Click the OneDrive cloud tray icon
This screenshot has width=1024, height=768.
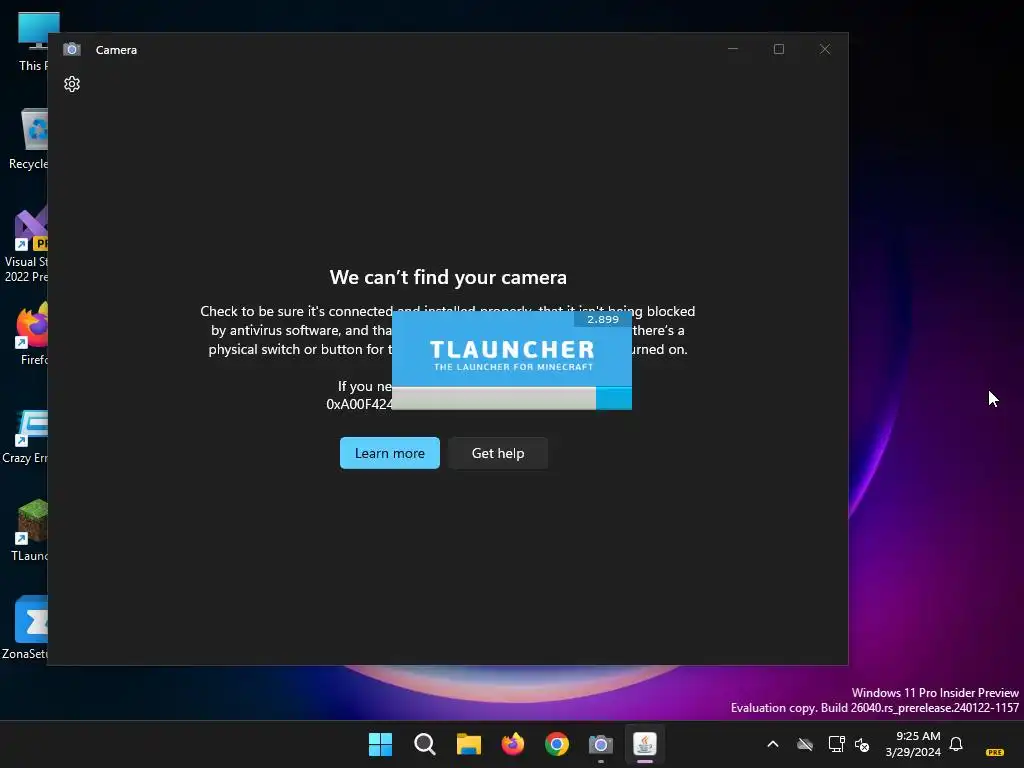(805, 744)
